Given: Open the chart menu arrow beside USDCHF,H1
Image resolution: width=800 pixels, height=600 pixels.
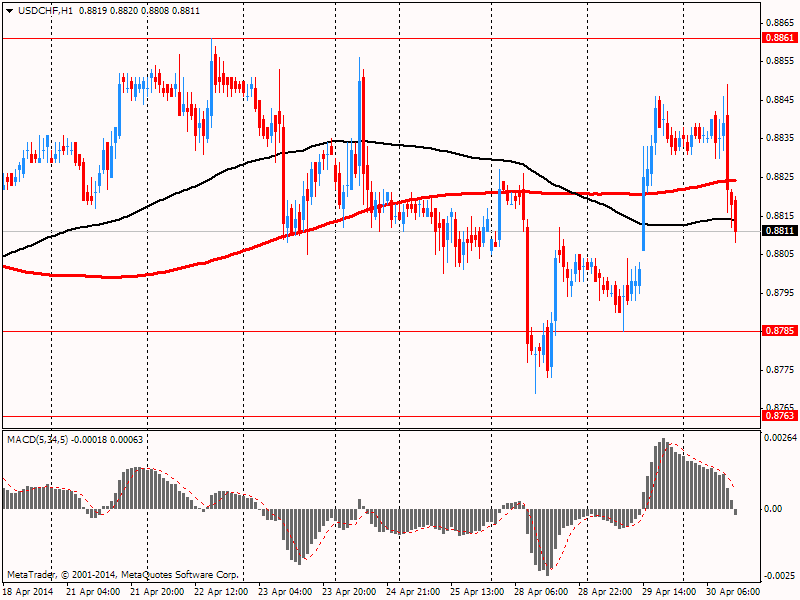Looking at the screenshot, I should pos(10,11).
